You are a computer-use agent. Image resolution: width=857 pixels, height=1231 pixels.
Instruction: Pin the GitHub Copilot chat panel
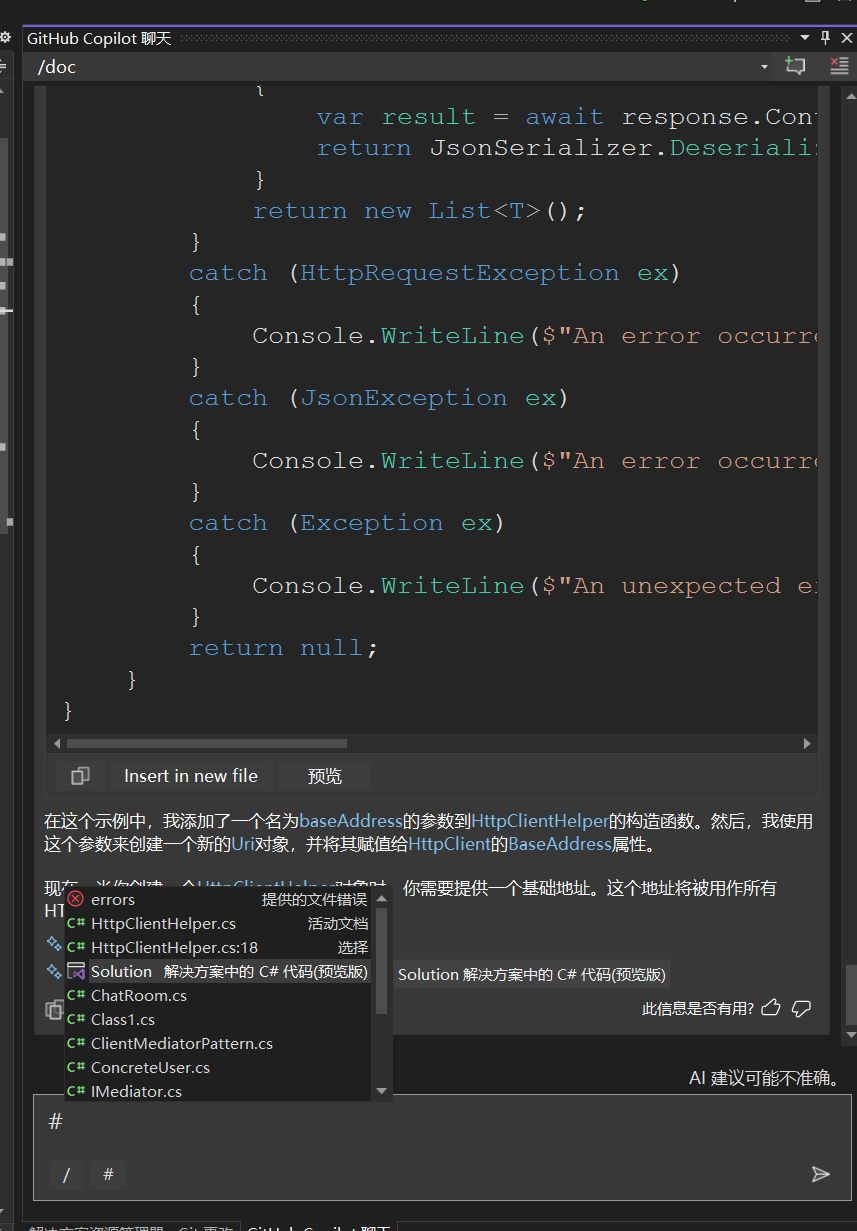[x=825, y=38]
